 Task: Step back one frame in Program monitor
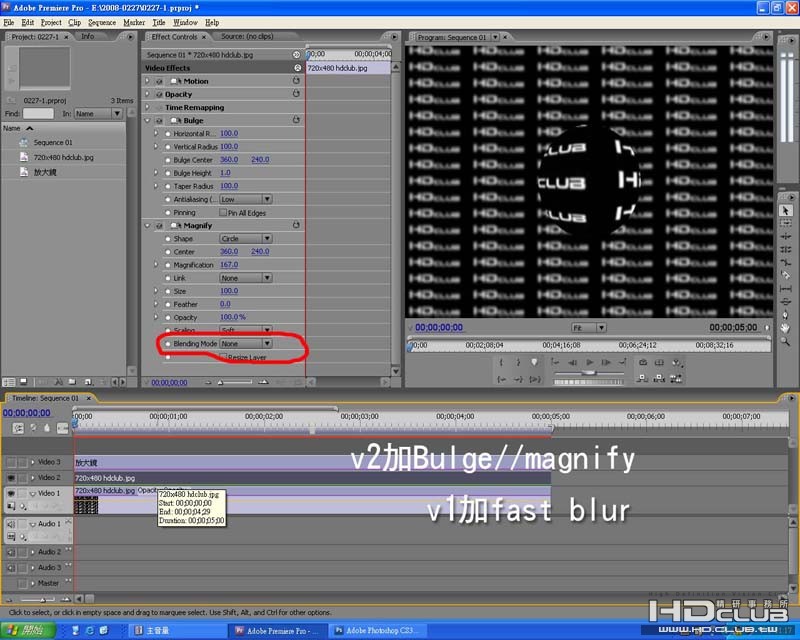[x=572, y=362]
